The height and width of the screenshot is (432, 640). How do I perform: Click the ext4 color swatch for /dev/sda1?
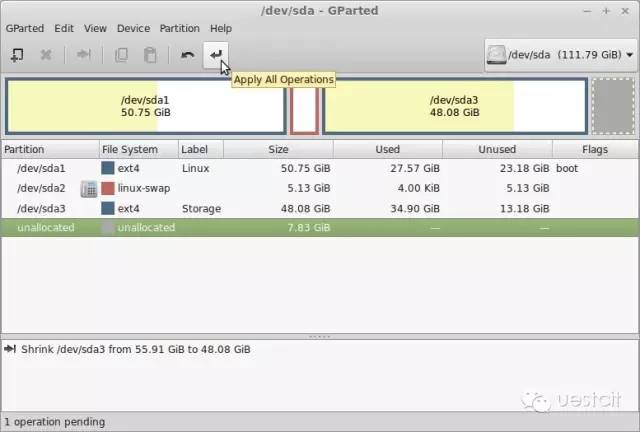108,168
